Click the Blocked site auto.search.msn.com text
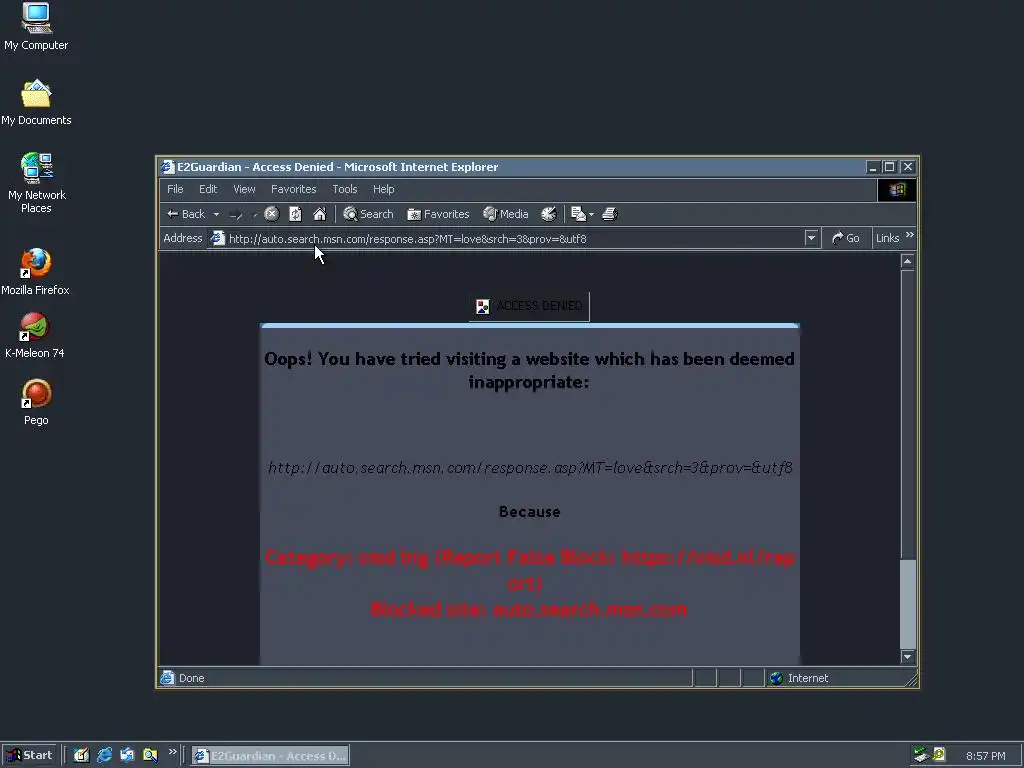The width and height of the screenshot is (1024, 768). 529,609
